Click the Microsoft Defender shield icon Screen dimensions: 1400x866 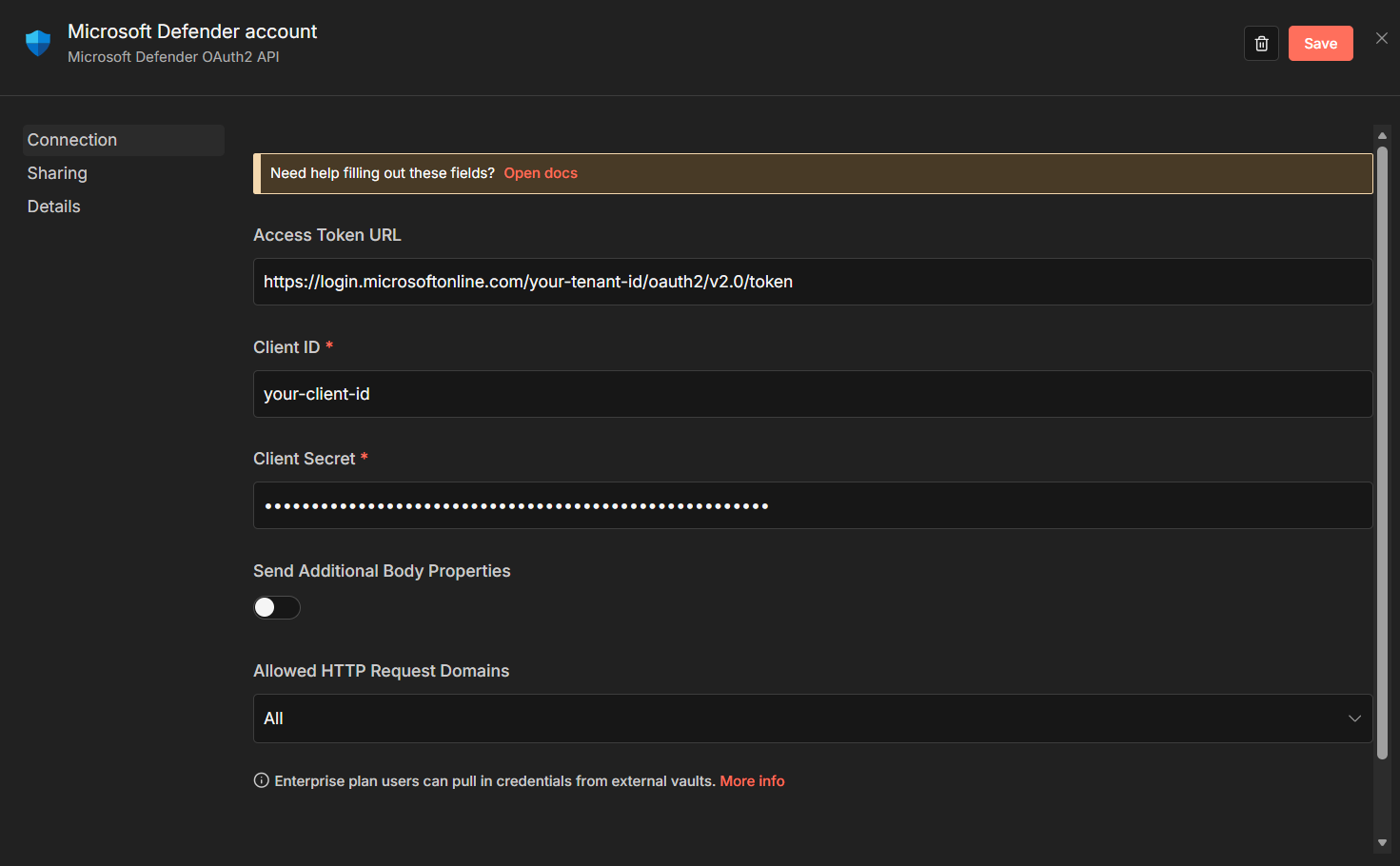pyautogui.click(x=38, y=44)
